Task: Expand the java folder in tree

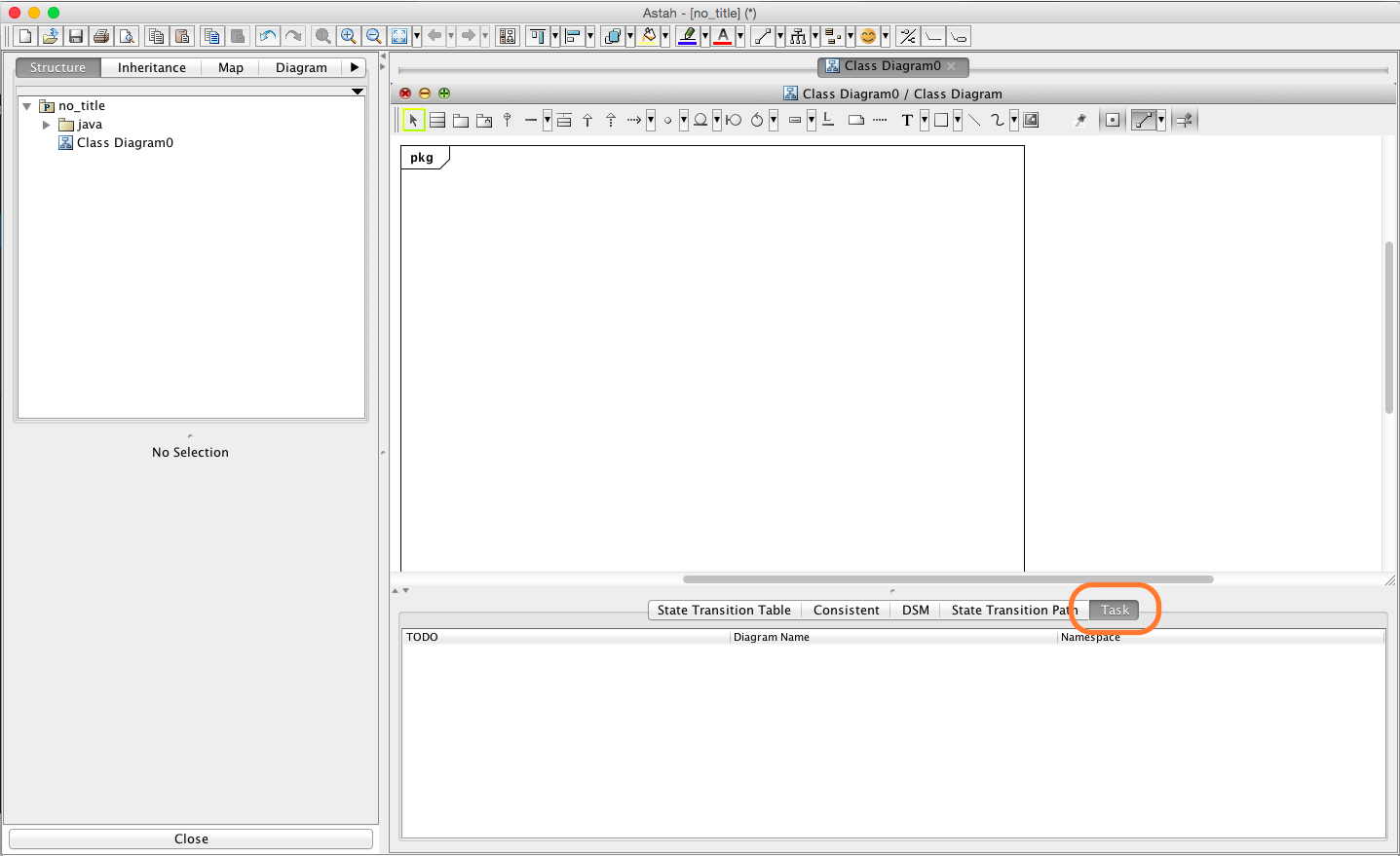Action: coord(46,125)
